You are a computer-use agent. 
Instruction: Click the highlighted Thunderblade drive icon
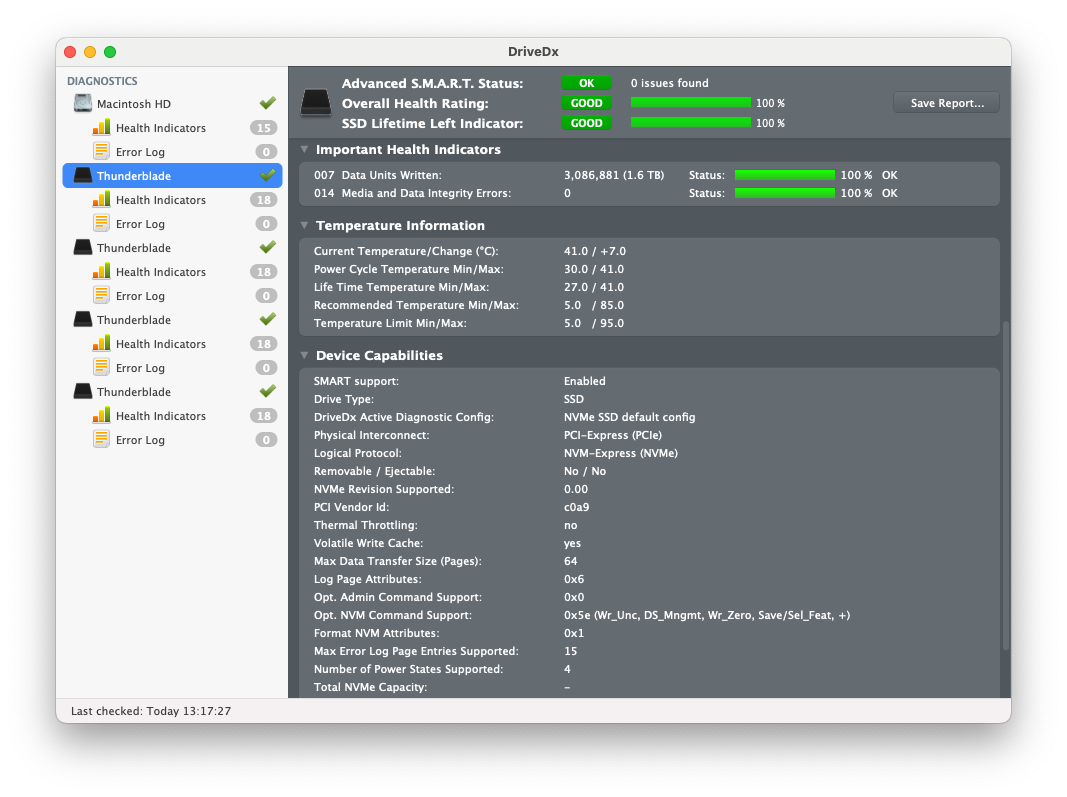(83, 176)
